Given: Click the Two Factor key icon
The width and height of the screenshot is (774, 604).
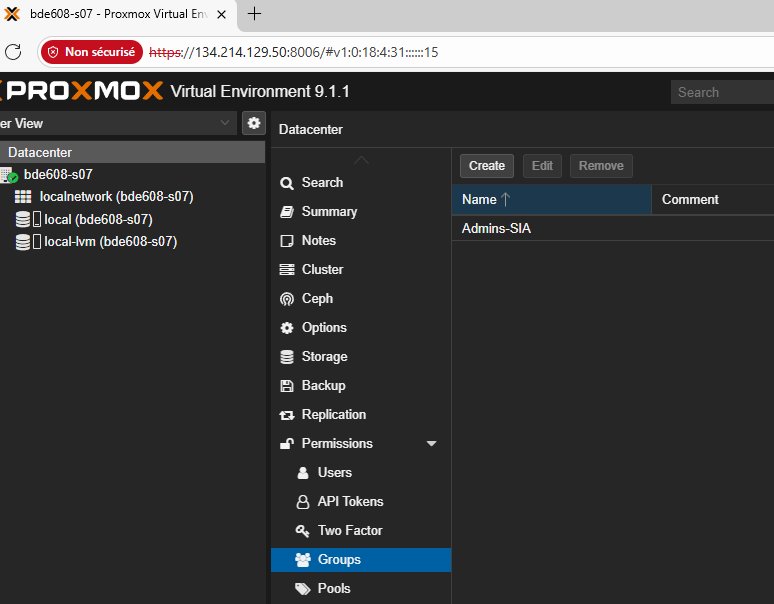Looking at the screenshot, I should coord(303,531).
